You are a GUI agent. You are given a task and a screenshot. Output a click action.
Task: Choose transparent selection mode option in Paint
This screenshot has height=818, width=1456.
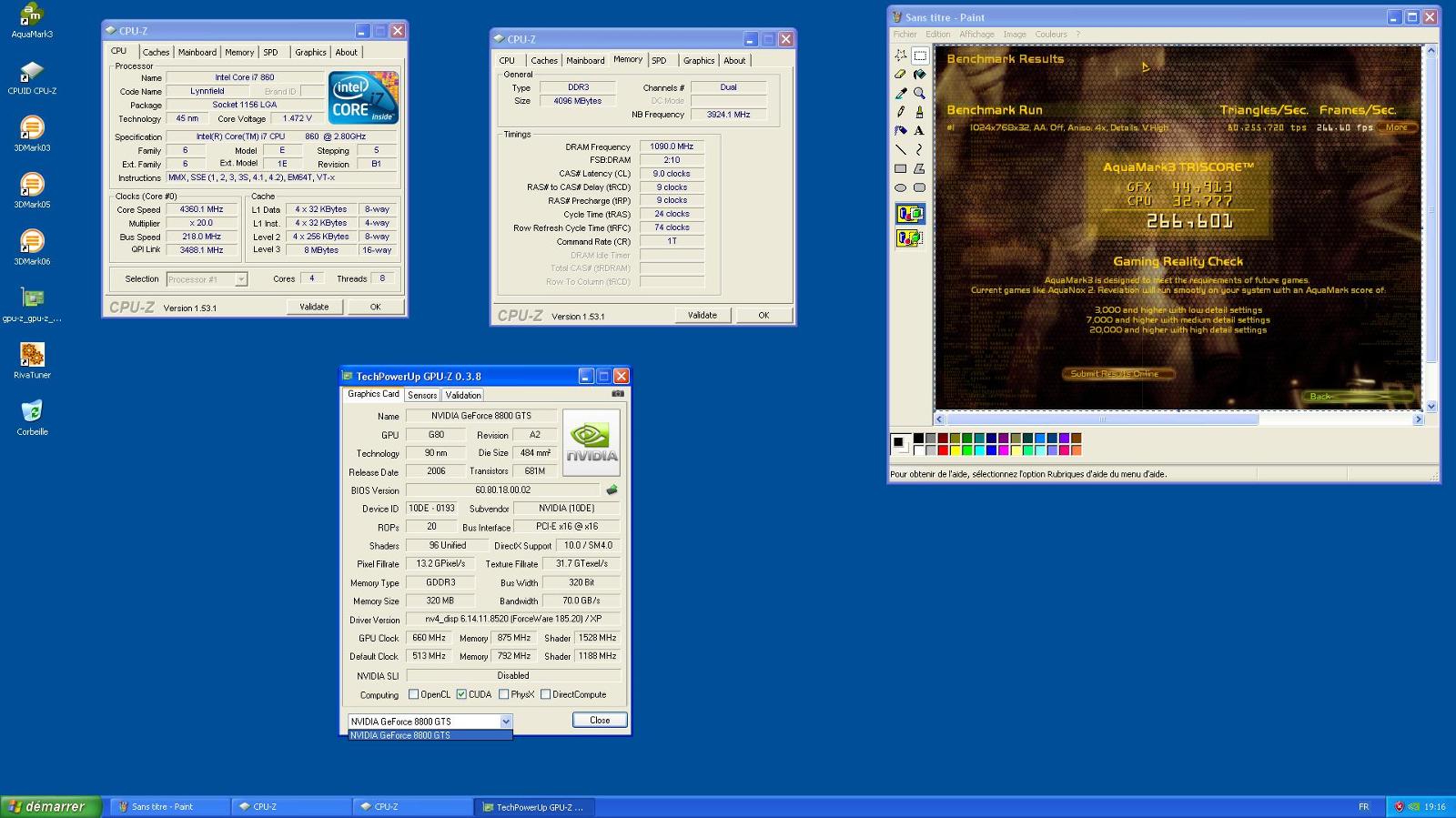click(910, 237)
